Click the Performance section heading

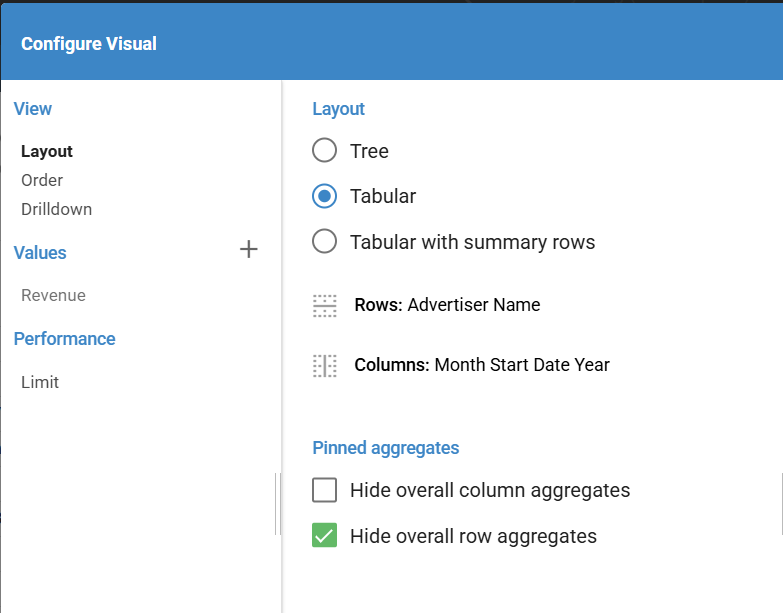[x=64, y=339]
